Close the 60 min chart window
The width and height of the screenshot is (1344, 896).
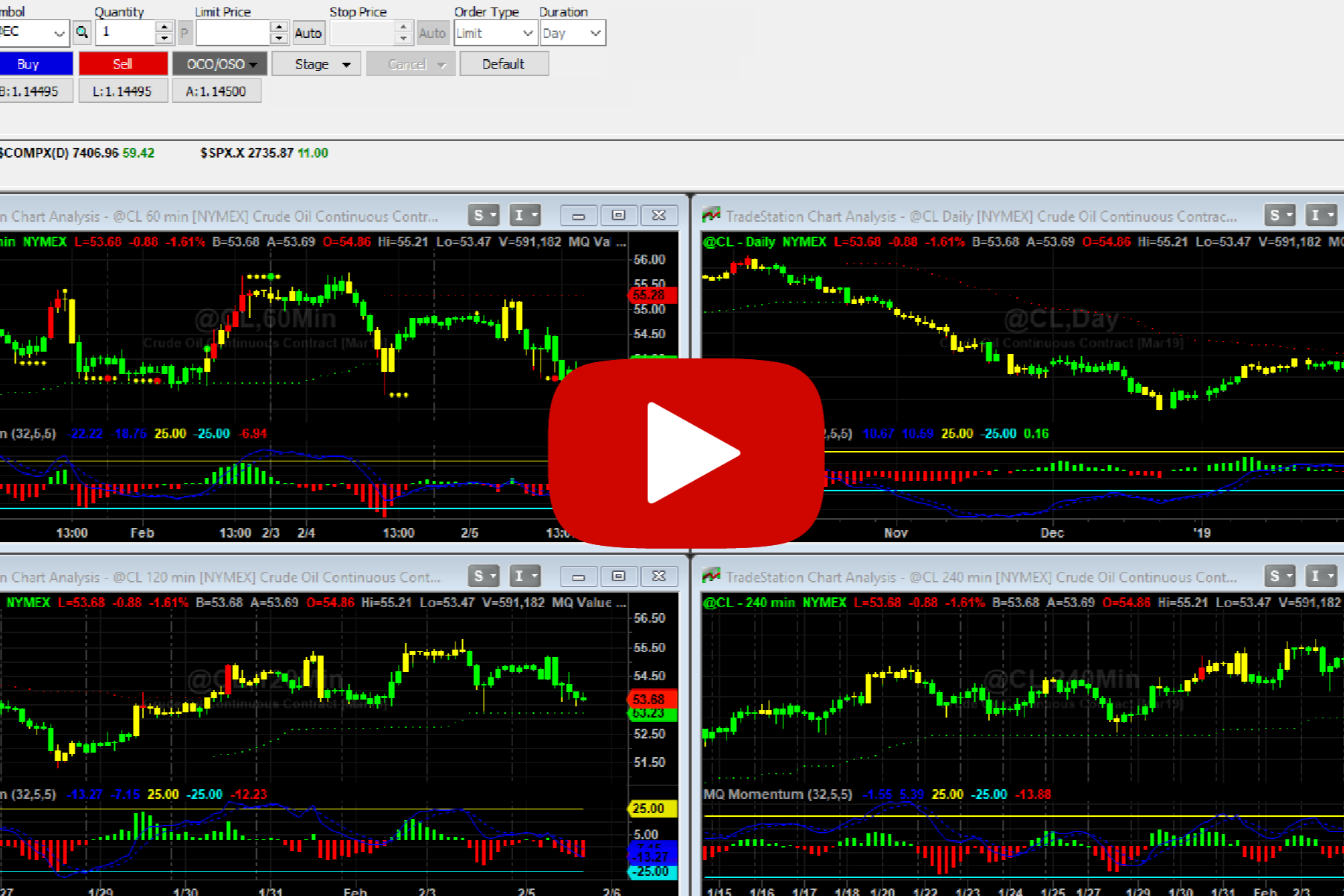click(x=659, y=216)
